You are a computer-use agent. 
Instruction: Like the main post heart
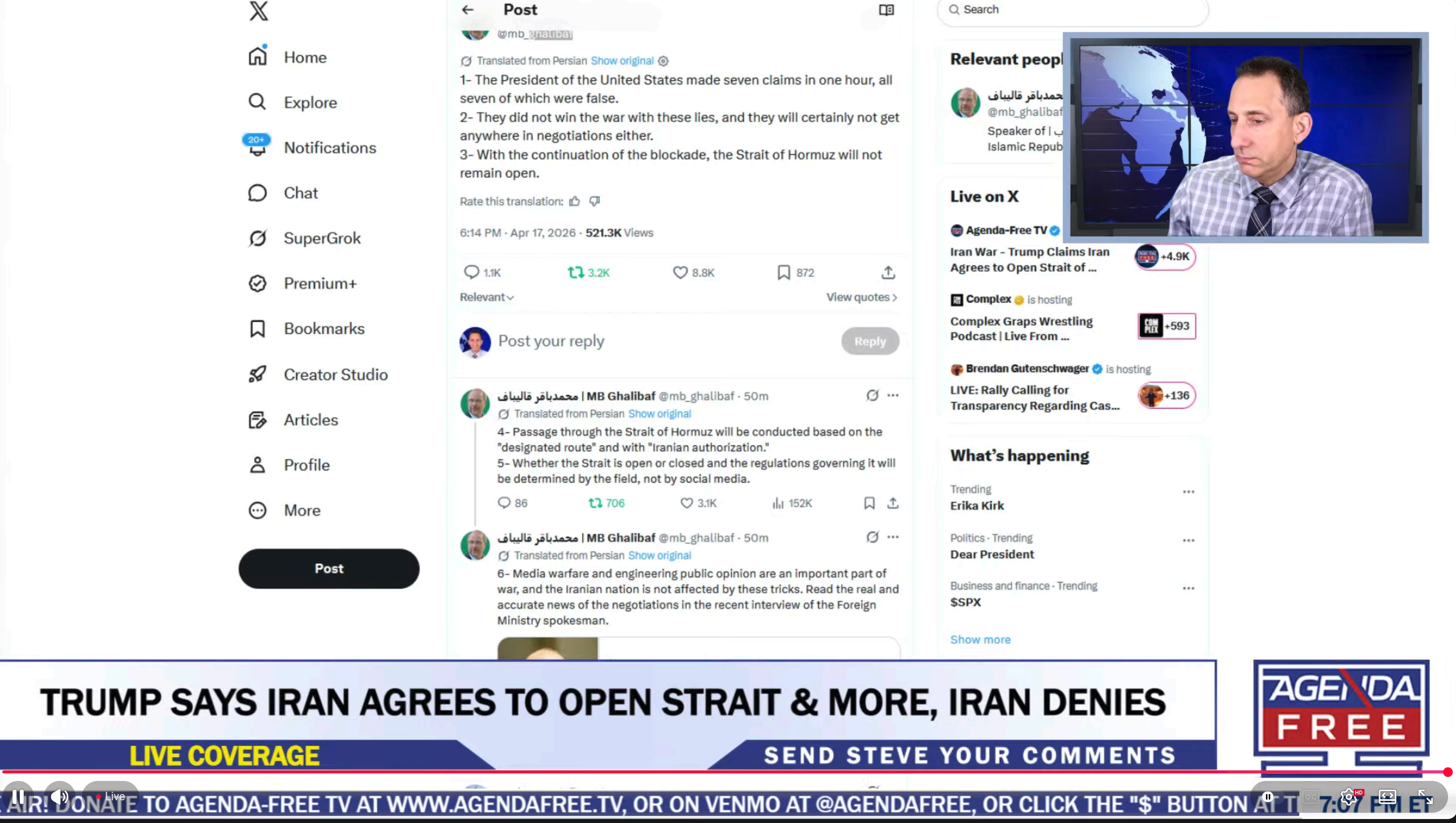680,273
